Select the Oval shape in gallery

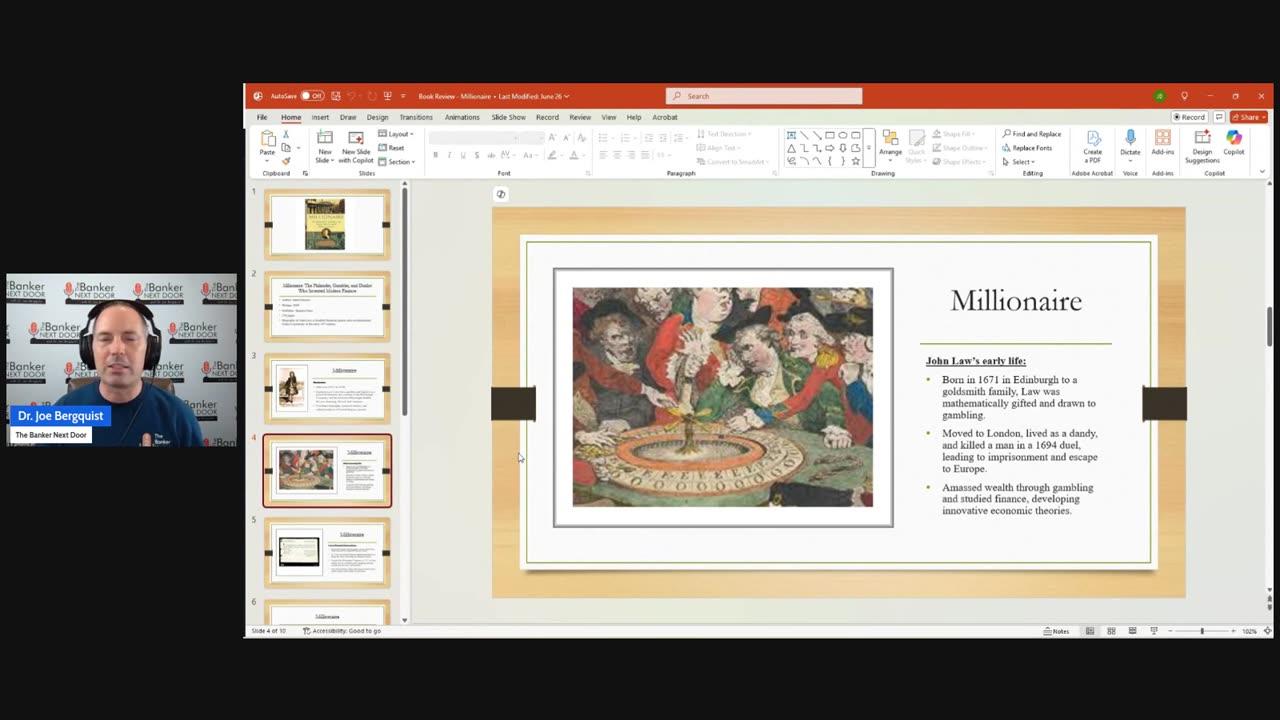843,135
